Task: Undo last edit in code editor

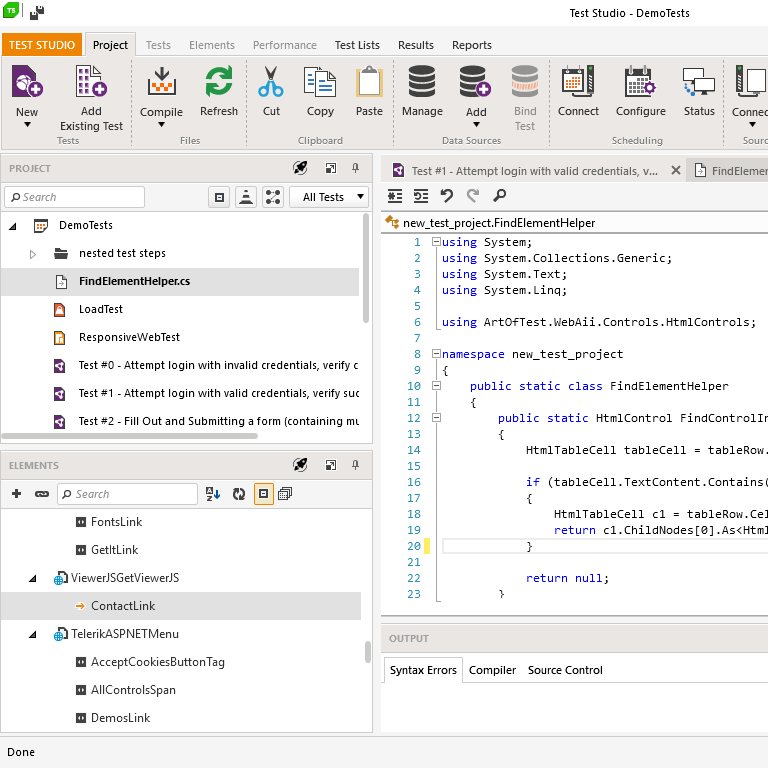Action: point(446,196)
